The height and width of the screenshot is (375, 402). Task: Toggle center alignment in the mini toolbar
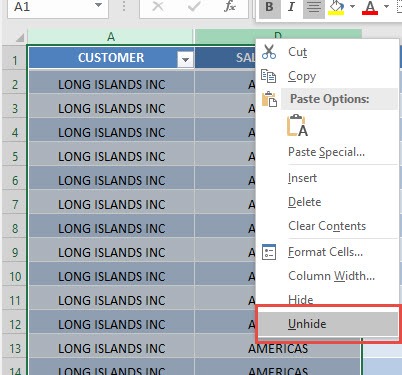pyautogui.click(x=313, y=7)
